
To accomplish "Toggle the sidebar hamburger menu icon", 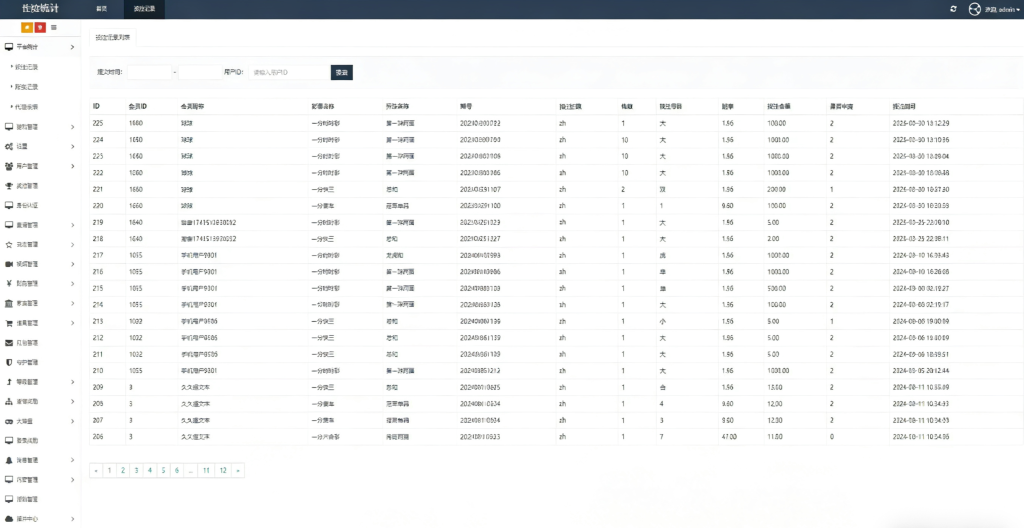I will tap(54, 27).
